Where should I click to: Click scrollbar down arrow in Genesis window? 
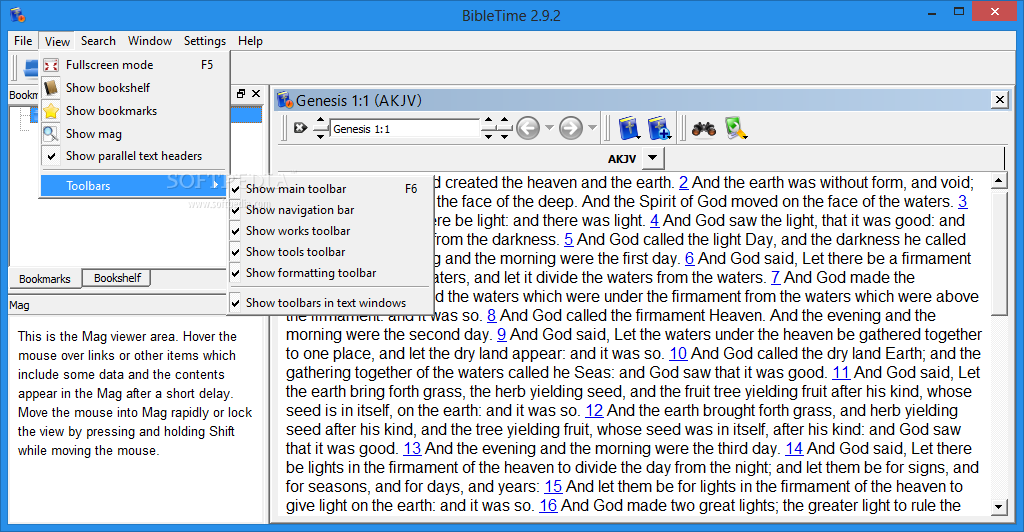999,507
